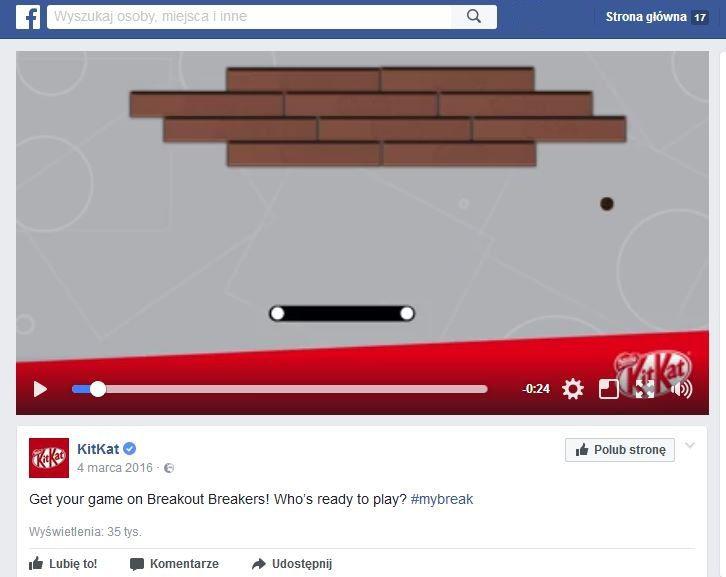
Task: Click the share arrow icon beside Udostępnij
Action: coord(259,564)
